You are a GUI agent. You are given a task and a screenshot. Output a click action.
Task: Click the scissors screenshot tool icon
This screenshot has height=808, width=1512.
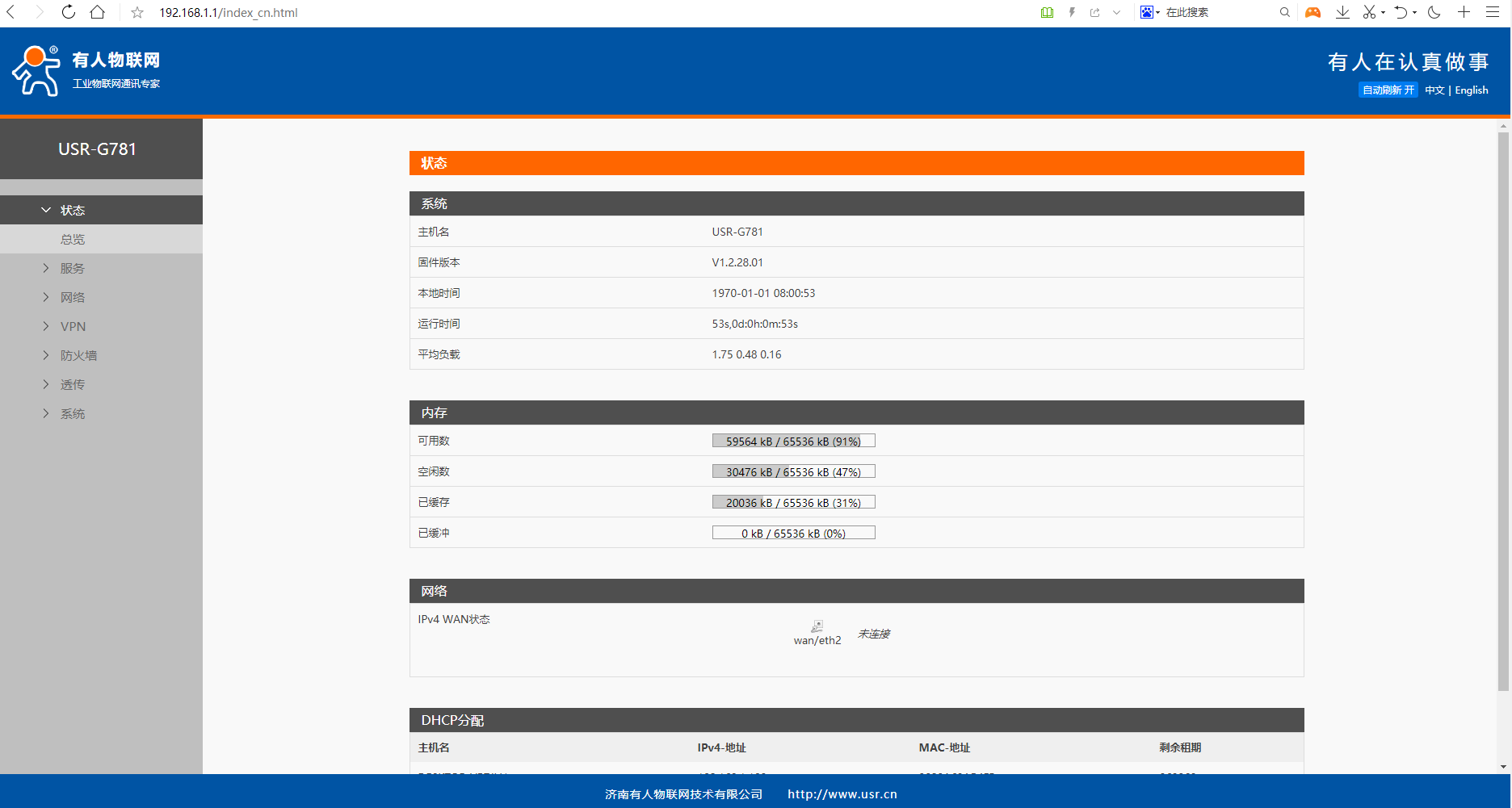[1369, 12]
